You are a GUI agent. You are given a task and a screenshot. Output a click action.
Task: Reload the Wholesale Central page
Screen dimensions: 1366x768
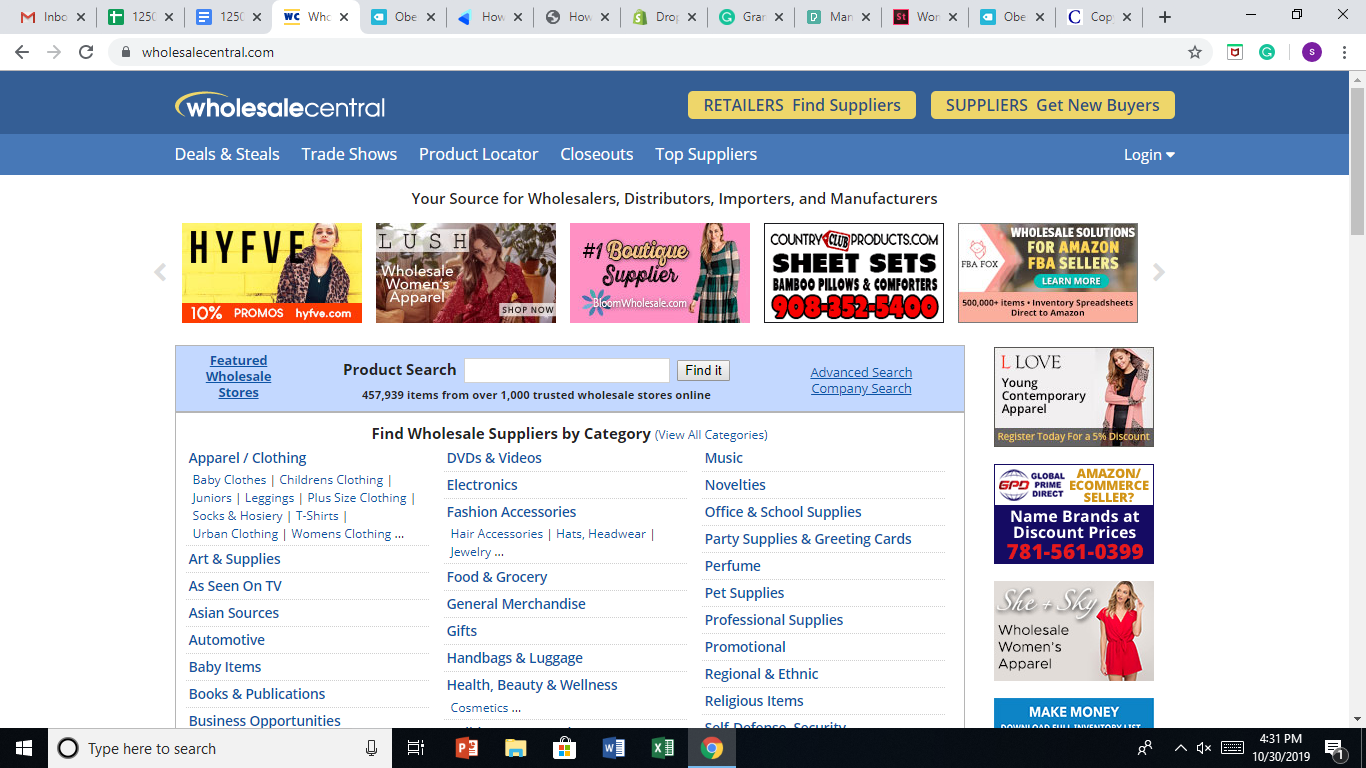coord(86,52)
